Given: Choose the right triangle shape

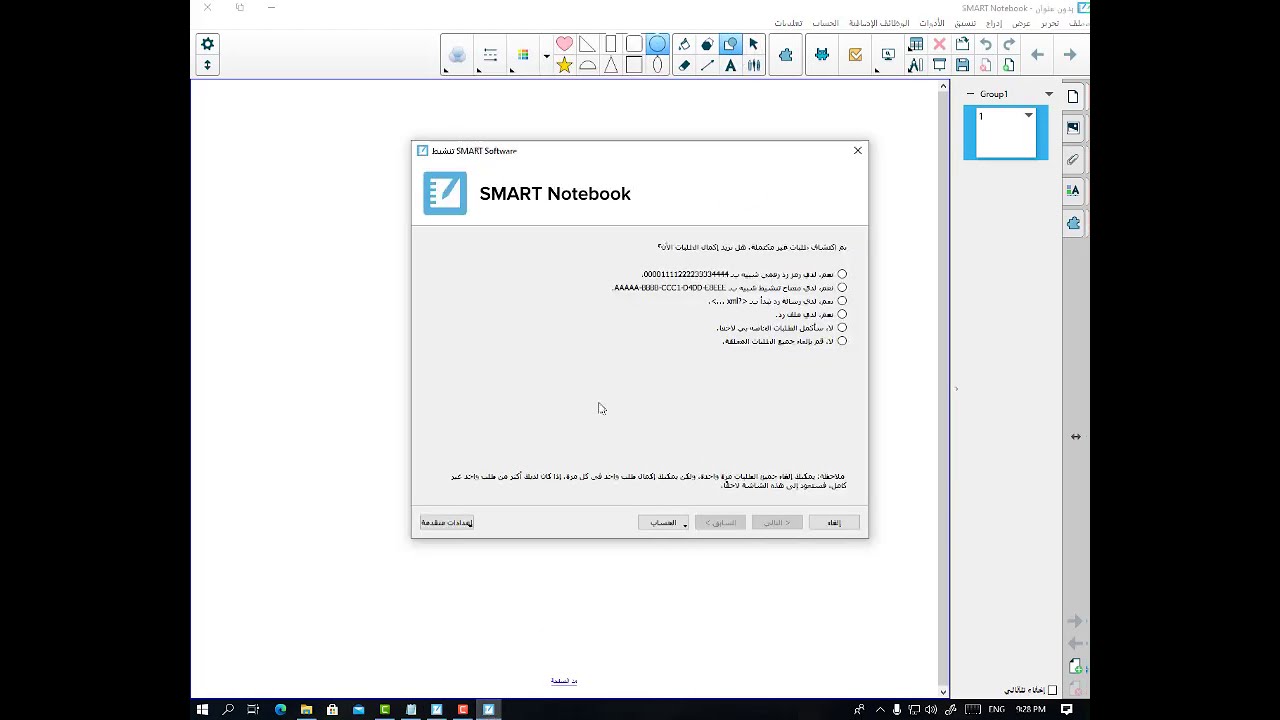Looking at the screenshot, I should tap(587, 44).
